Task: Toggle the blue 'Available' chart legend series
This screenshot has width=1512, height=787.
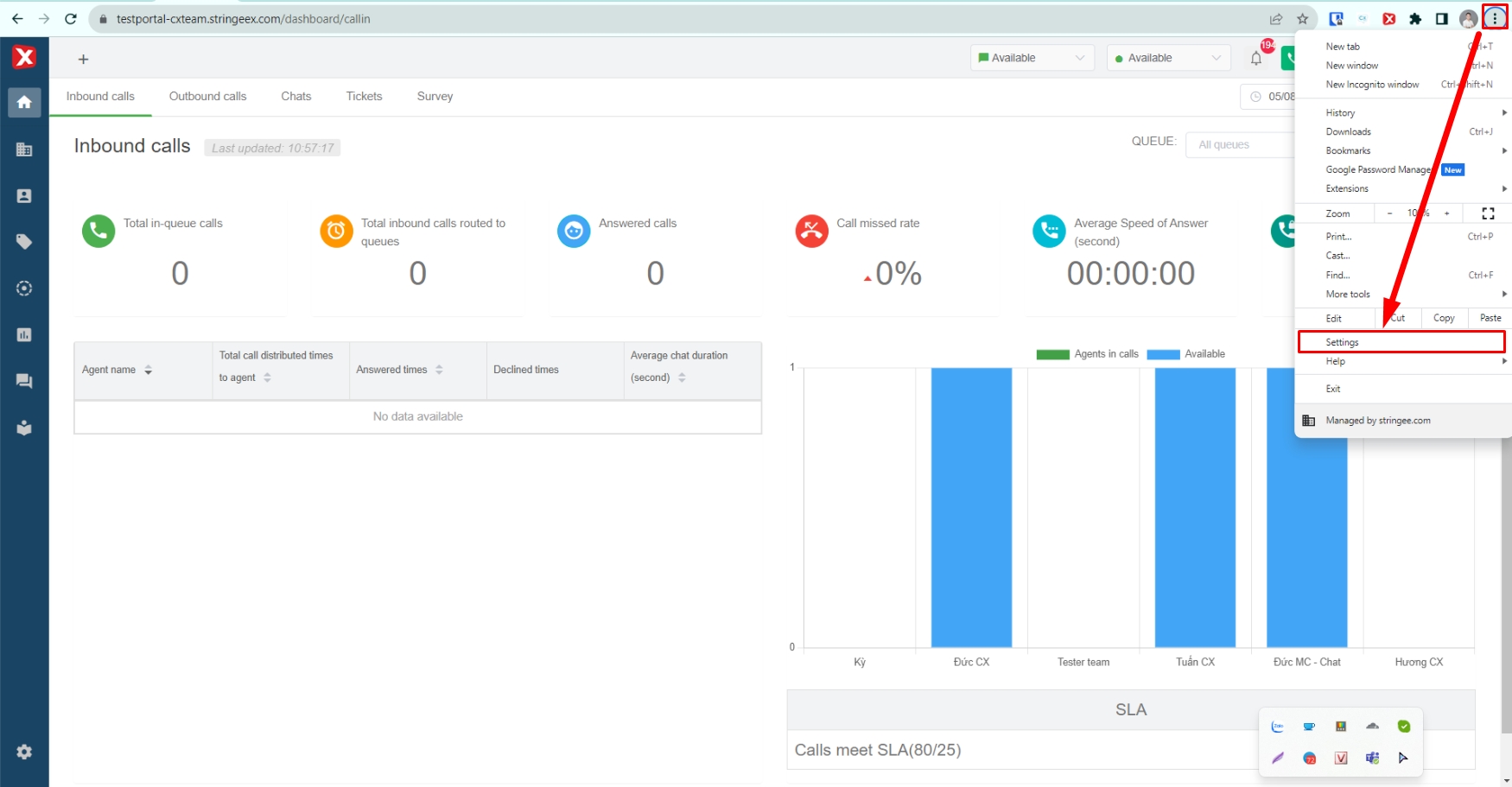Action: click(x=1186, y=354)
